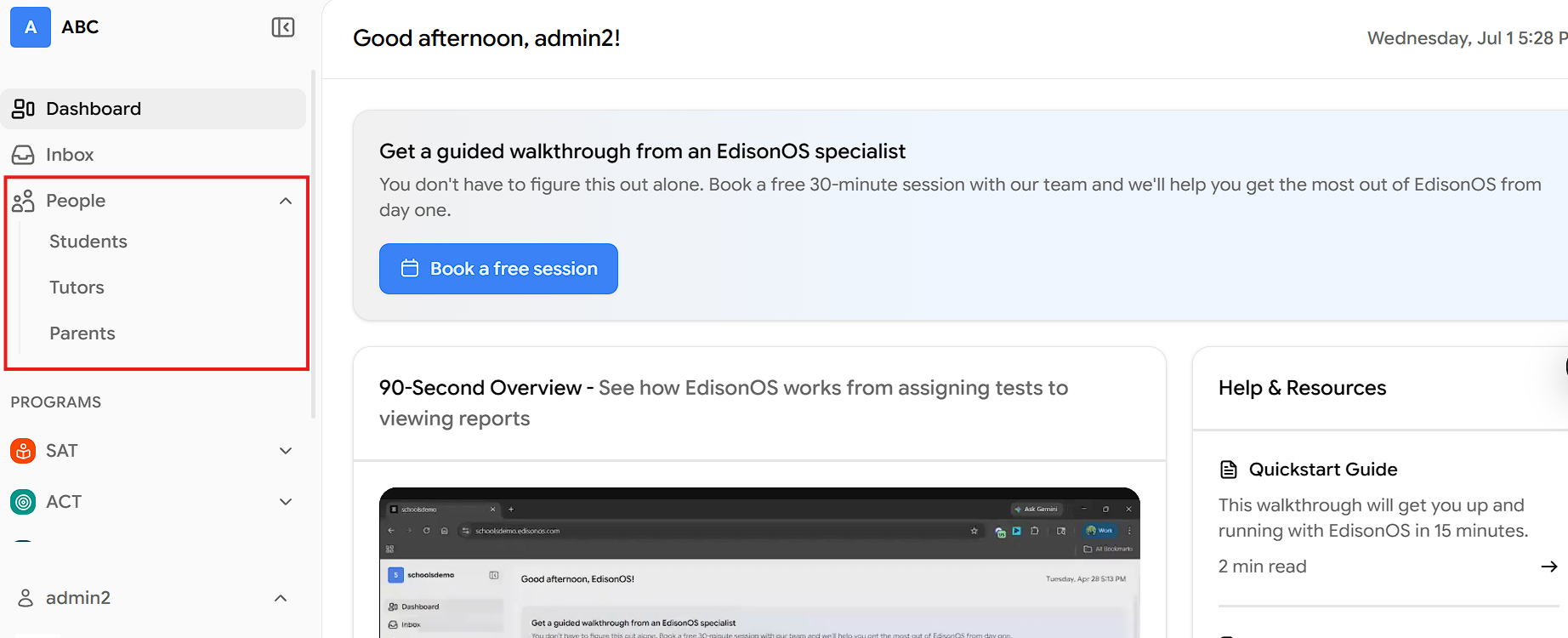This screenshot has width=1568, height=638.
Task: Open the Students page
Action: (x=88, y=242)
